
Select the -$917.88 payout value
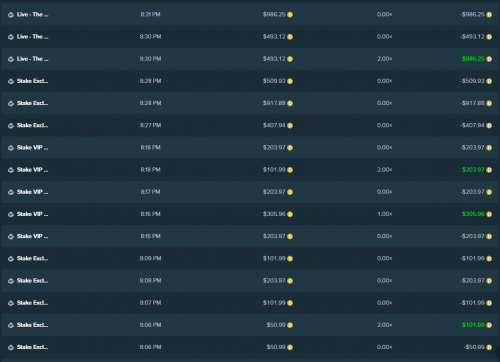[x=473, y=103]
